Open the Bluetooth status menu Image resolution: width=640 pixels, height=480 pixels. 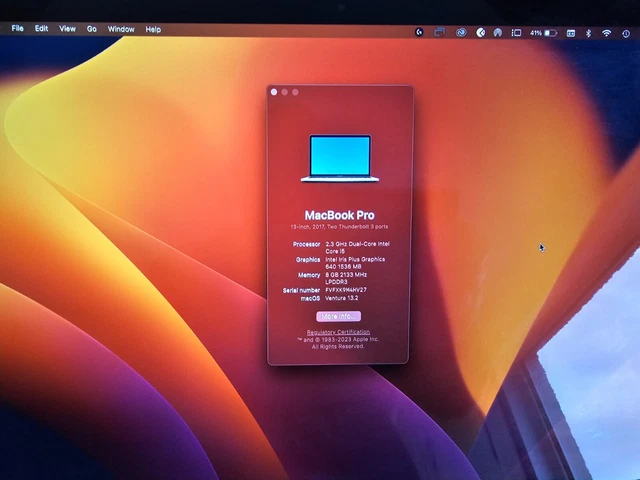pyautogui.click(x=589, y=33)
